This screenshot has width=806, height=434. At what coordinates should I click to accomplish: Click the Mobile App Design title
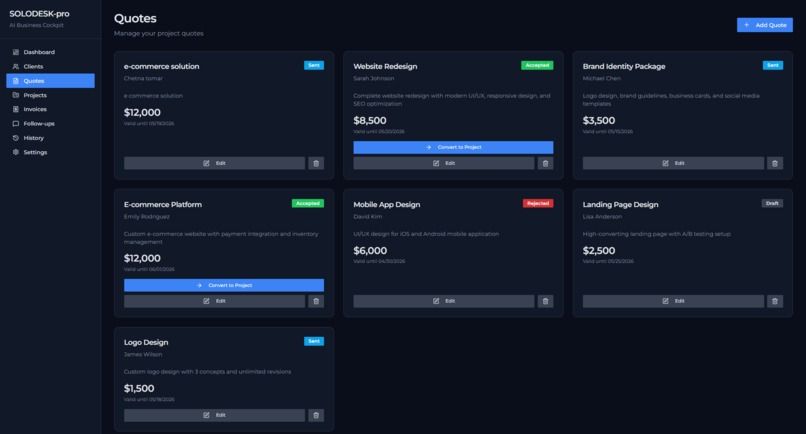coord(387,204)
